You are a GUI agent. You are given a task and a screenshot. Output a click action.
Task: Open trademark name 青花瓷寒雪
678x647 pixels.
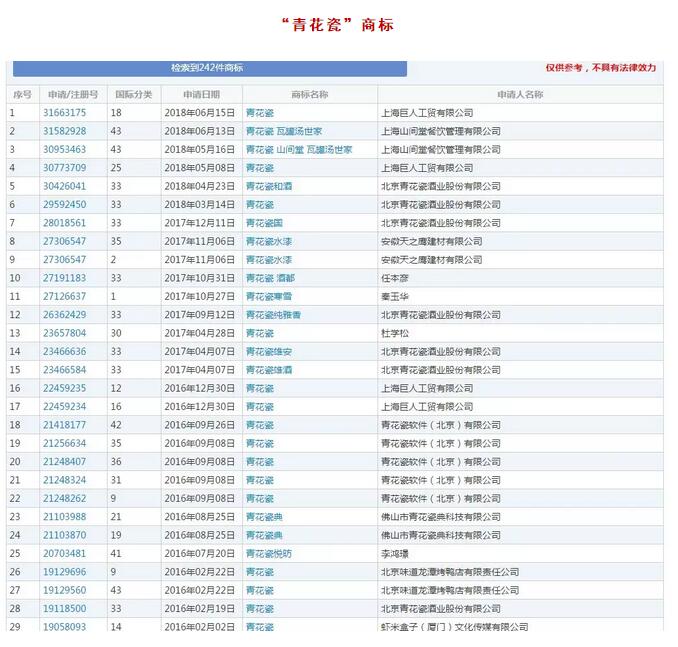tap(269, 297)
